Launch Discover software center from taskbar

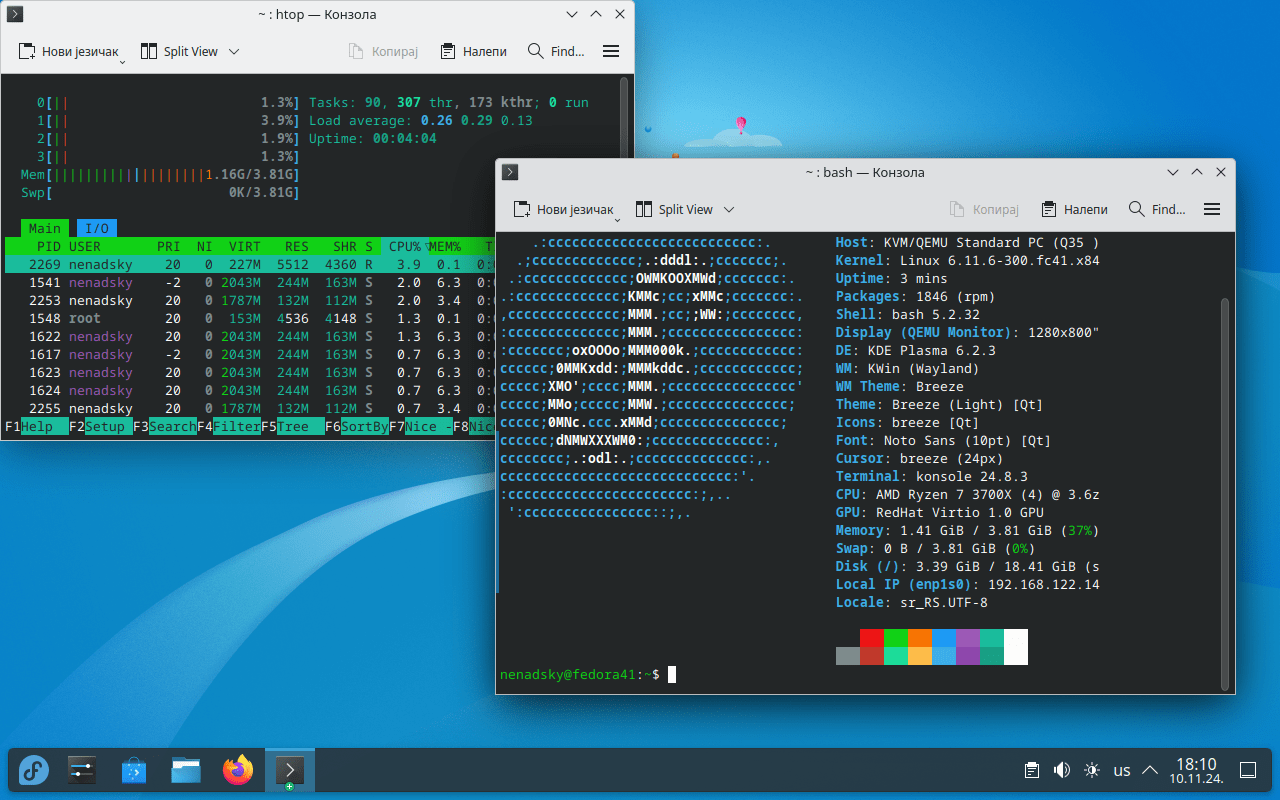134,770
